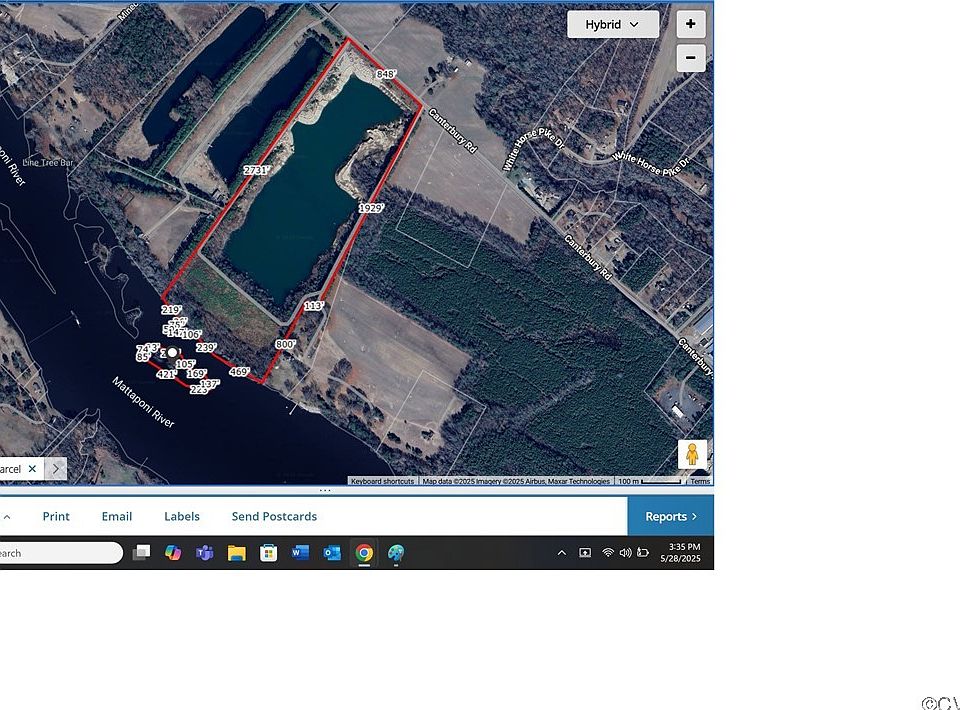Select the Email option

(x=117, y=516)
